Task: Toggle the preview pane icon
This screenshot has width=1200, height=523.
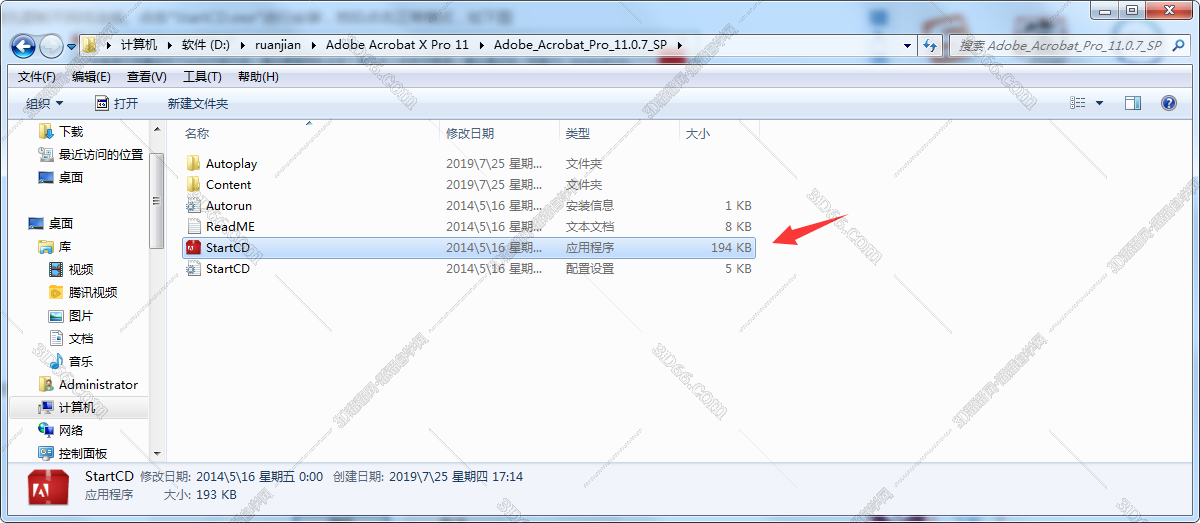Action: tap(1133, 103)
